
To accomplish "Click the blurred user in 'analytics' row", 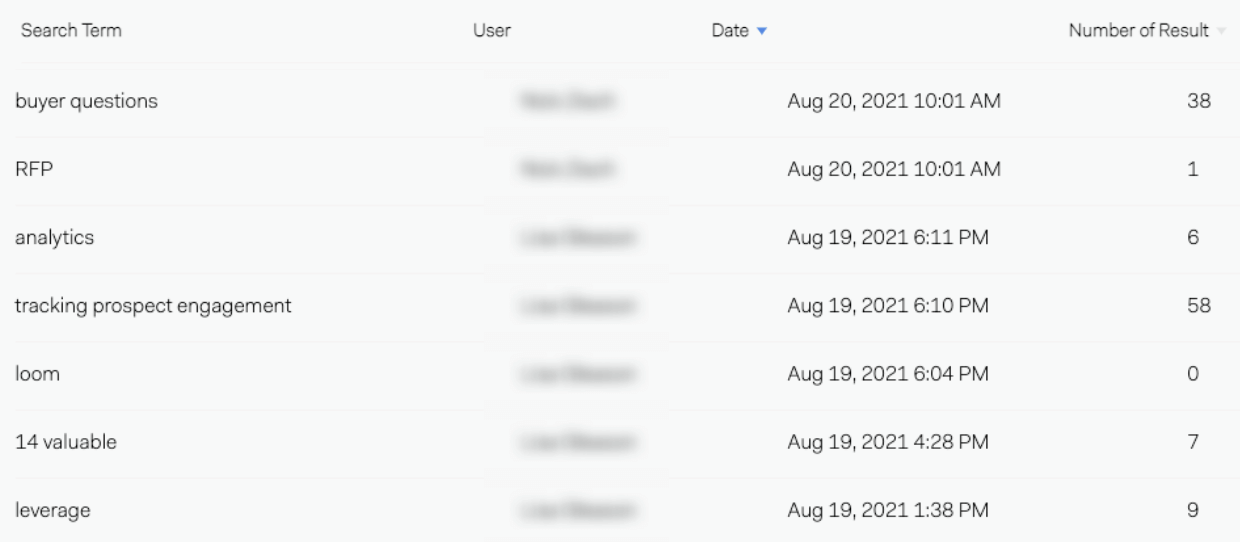I will (x=578, y=238).
